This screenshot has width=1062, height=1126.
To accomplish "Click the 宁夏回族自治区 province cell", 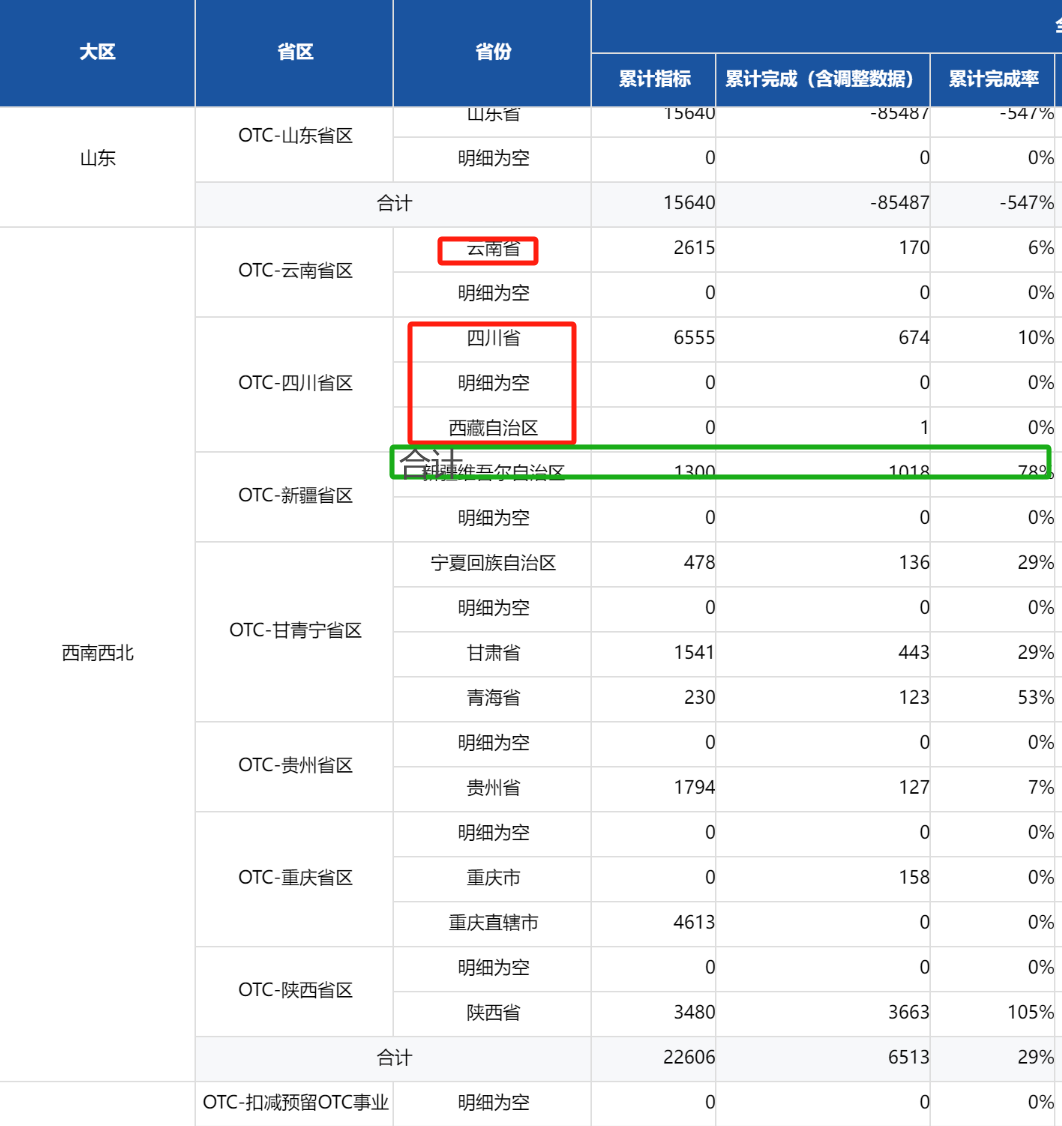I will pos(493,563).
